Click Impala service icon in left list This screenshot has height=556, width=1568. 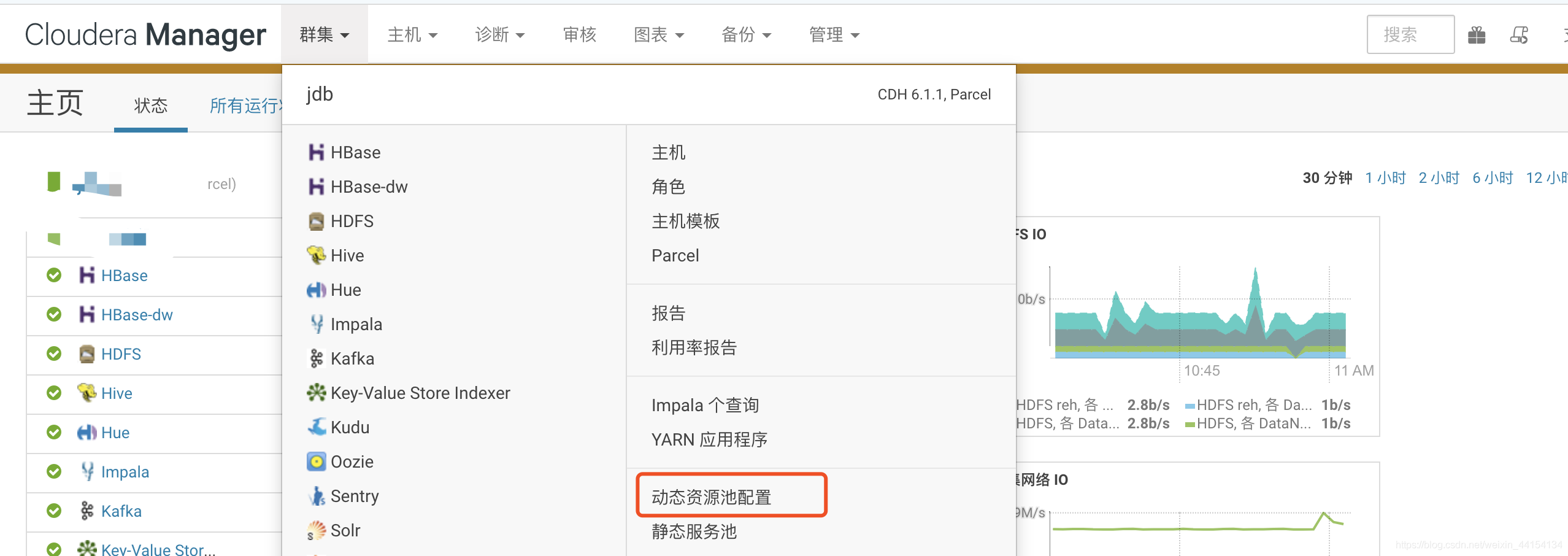87,471
